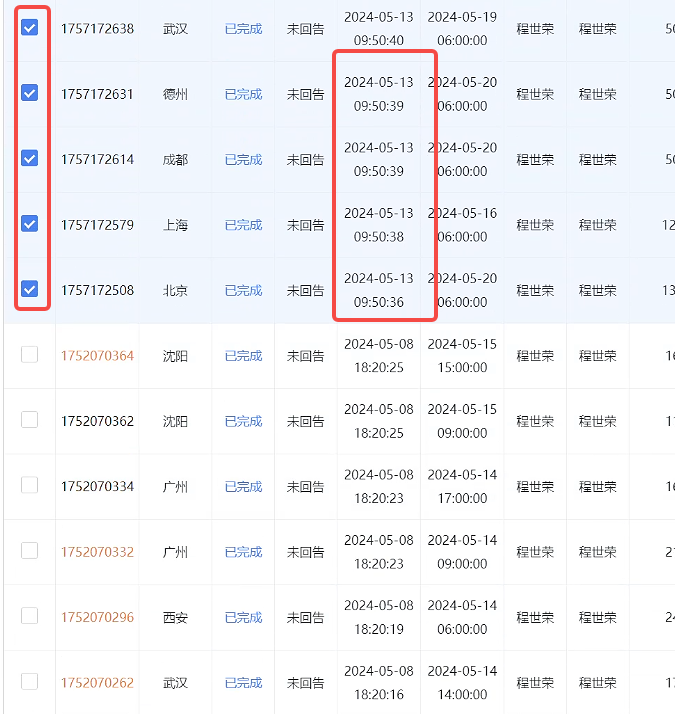
Task: Check the checkbox for order 1752070364
Action: click(30, 354)
